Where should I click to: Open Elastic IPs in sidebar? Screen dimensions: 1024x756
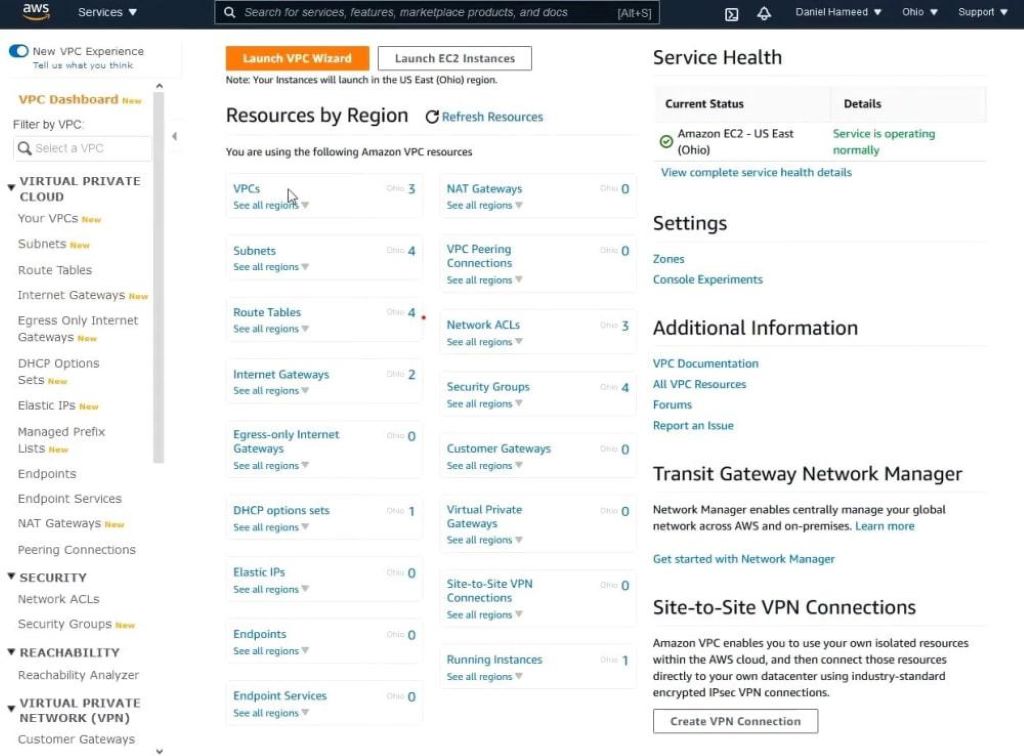tap(46, 405)
